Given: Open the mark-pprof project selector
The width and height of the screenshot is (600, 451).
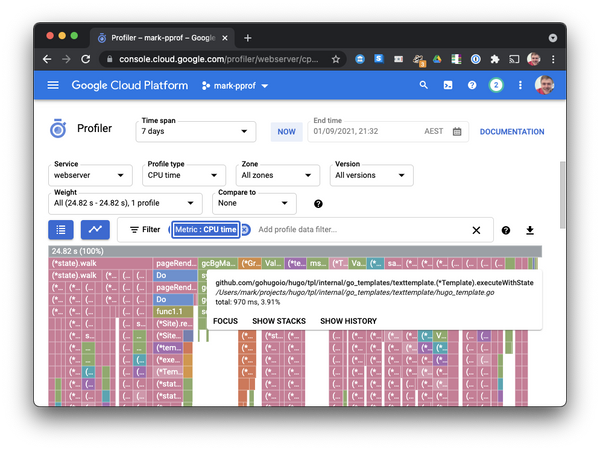Looking at the screenshot, I should [x=236, y=86].
